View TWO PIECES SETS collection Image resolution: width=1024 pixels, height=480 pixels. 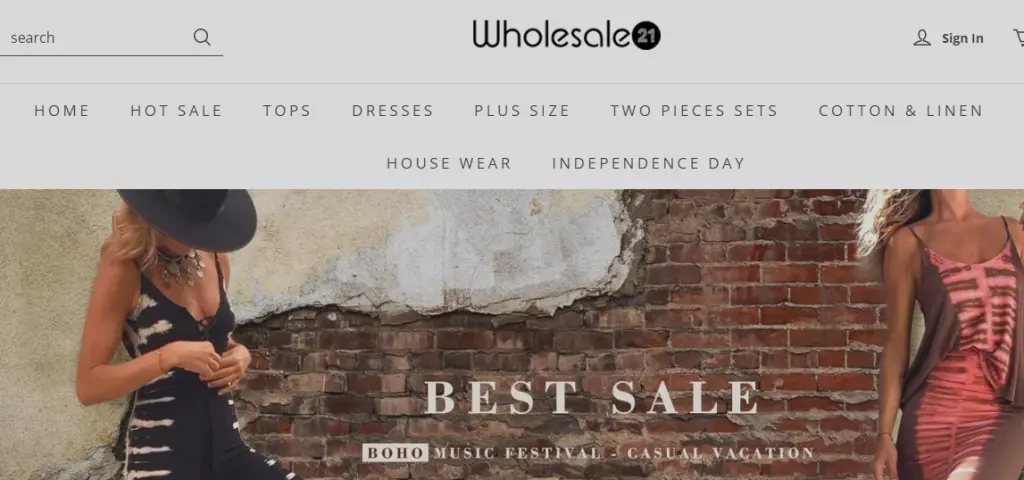[694, 111]
